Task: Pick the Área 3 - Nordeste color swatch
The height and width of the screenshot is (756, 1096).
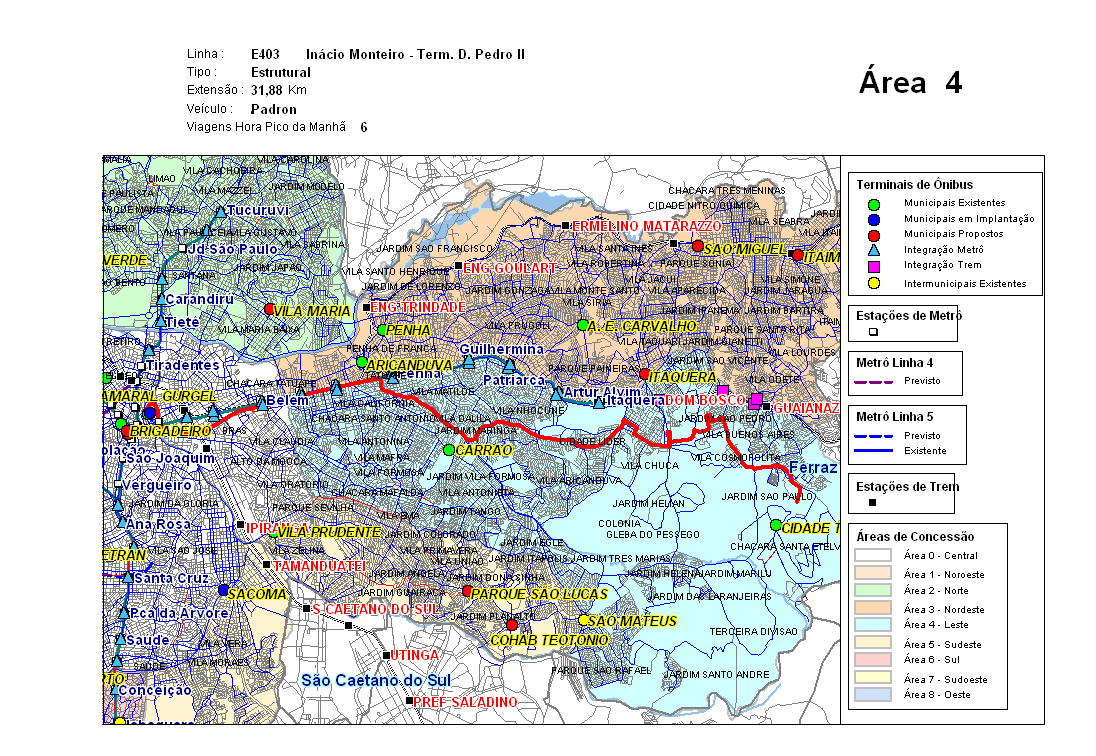Action: coord(872,608)
